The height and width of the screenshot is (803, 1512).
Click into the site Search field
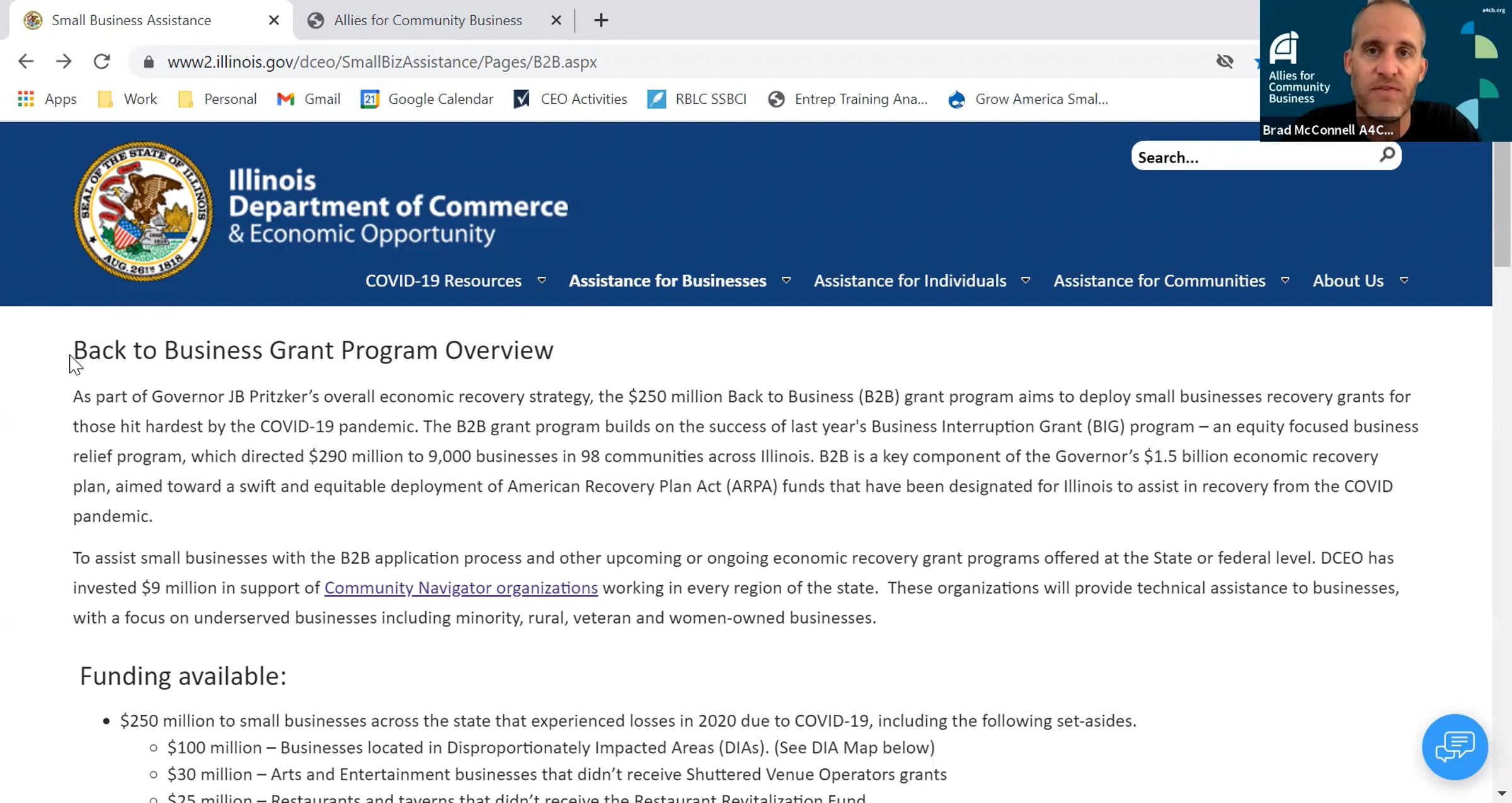(x=1254, y=157)
